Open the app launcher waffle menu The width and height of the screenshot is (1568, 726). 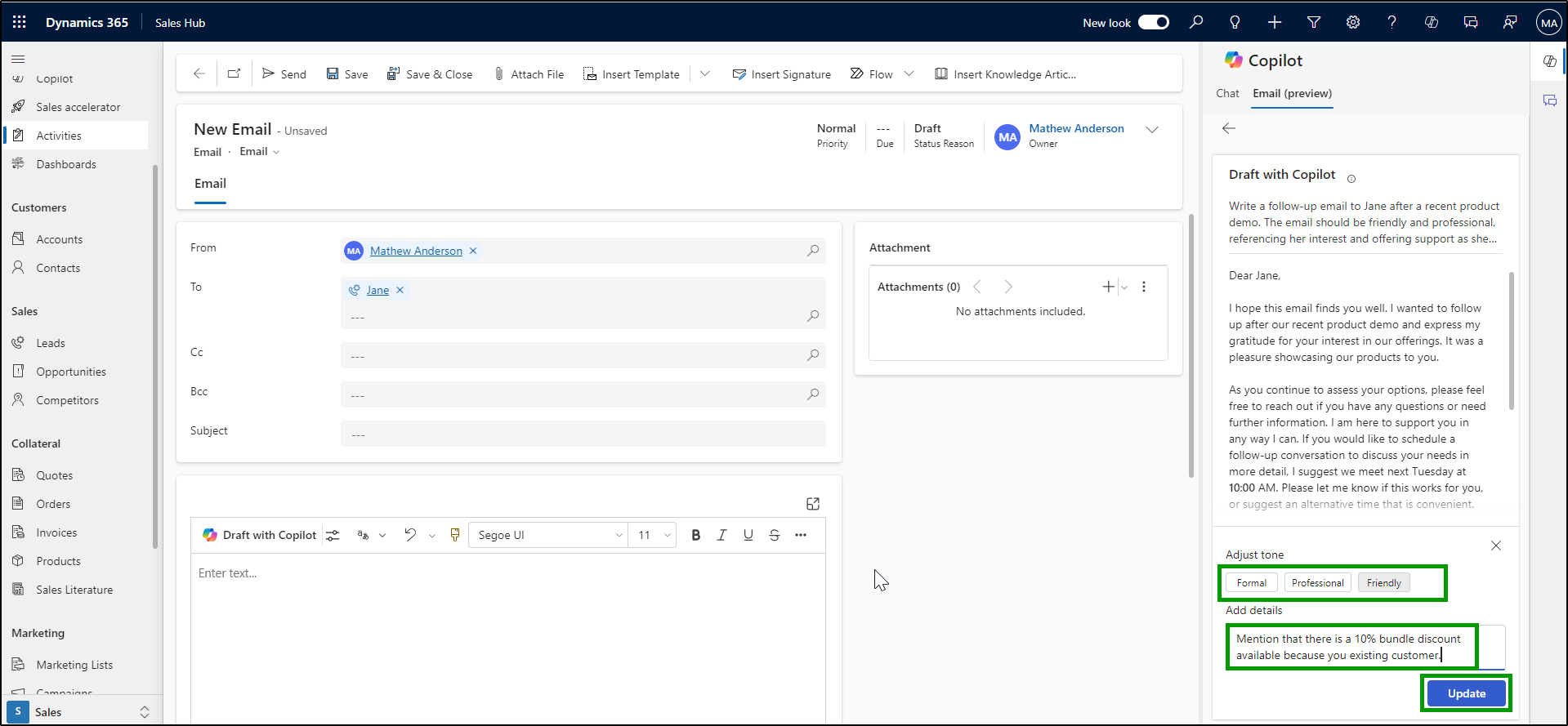pyautogui.click(x=19, y=22)
